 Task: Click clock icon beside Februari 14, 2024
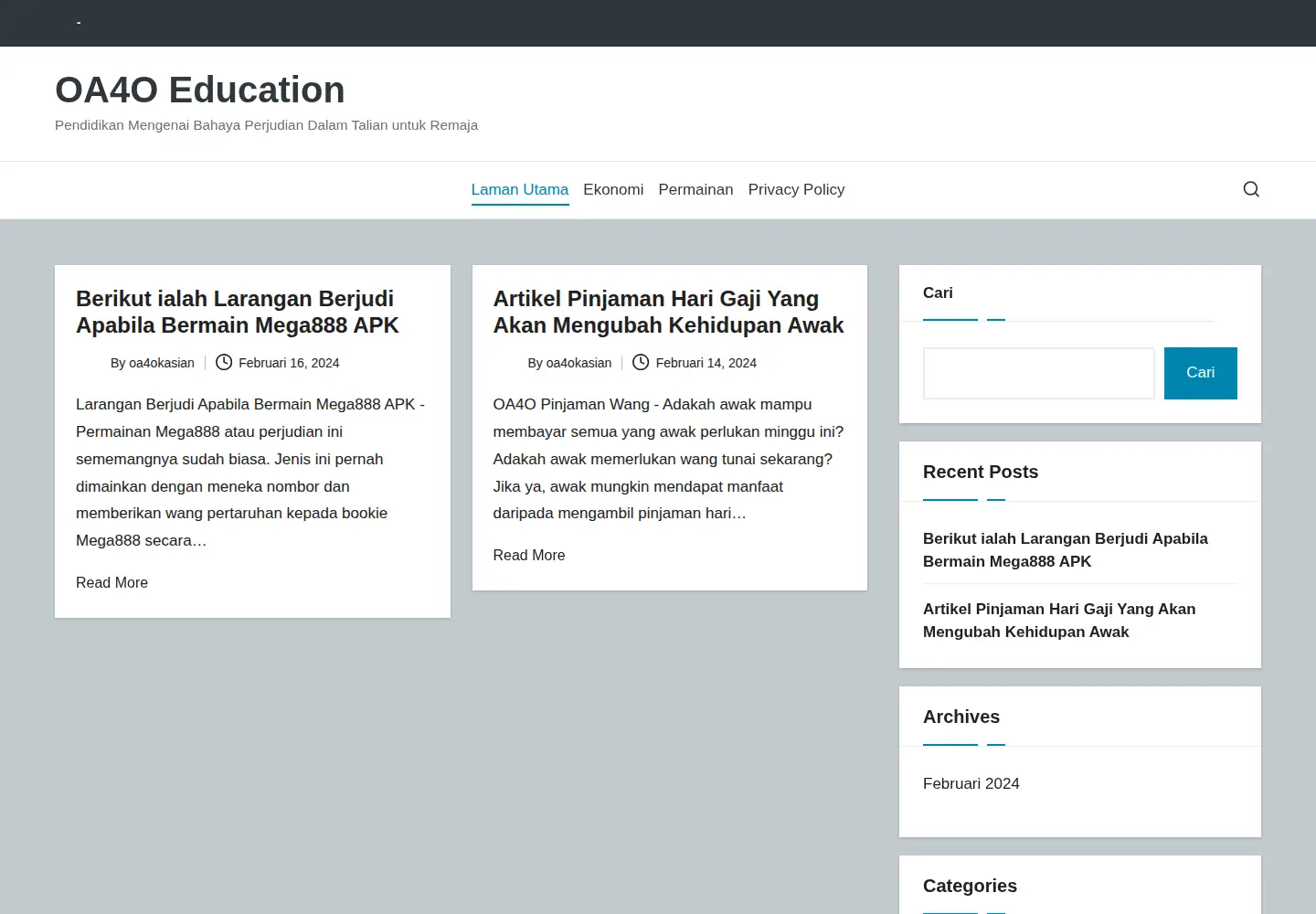(641, 362)
